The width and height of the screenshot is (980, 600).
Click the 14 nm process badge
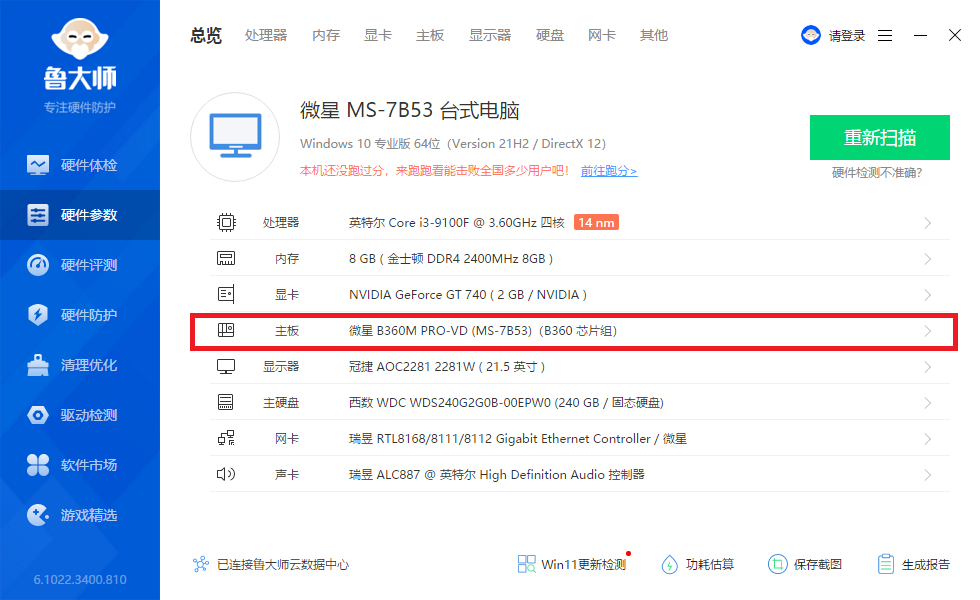click(x=596, y=222)
